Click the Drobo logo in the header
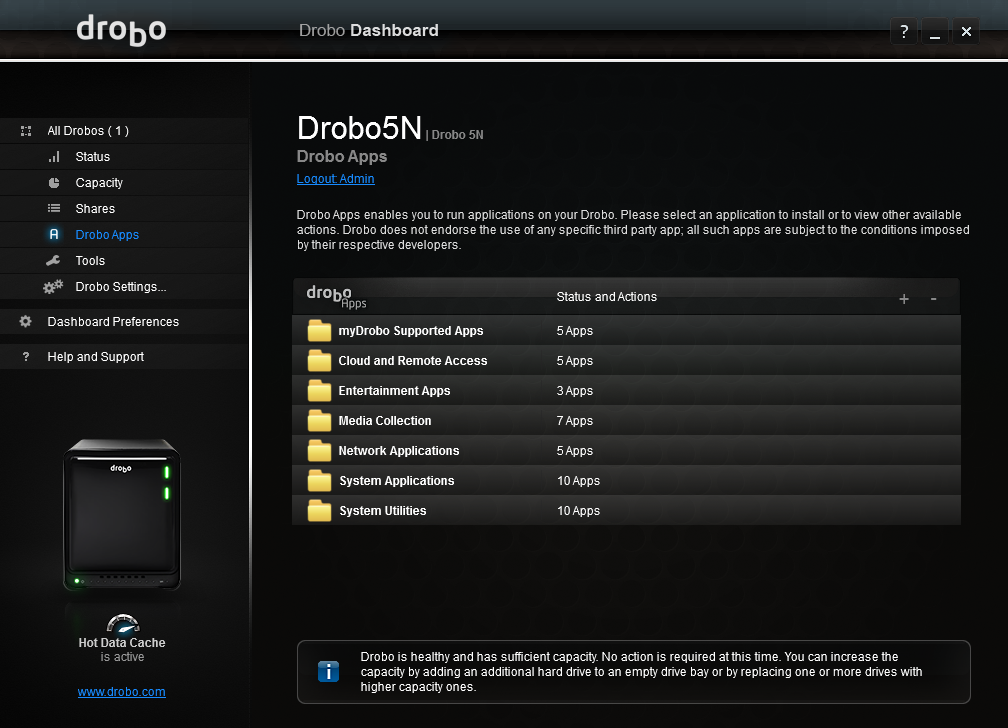1008x728 pixels. [122, 30]
